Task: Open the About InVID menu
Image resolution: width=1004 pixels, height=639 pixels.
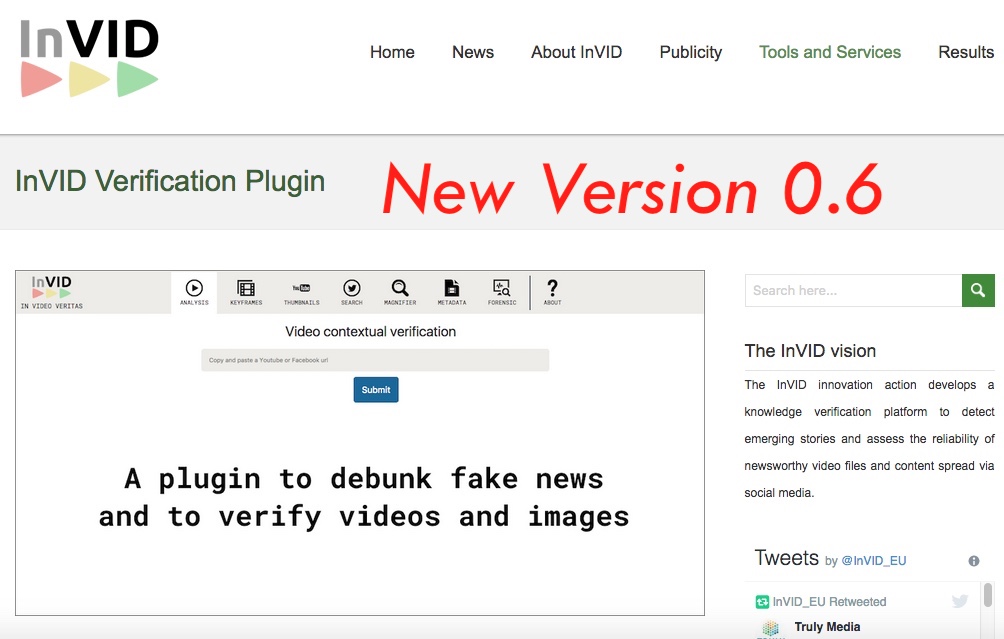Action: tap(576, 52)
